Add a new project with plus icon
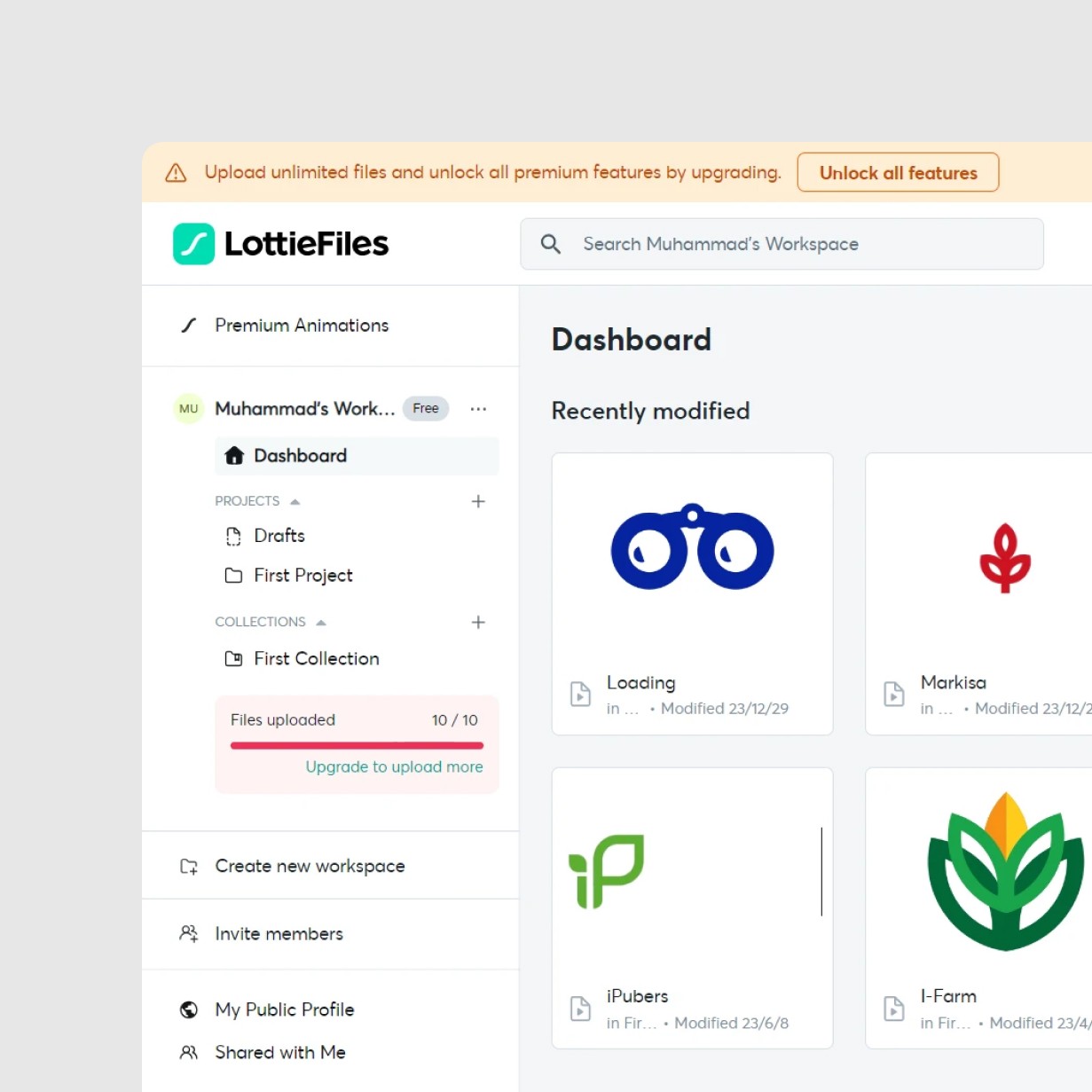This screenshot has width=1092, height=1092. [x=478, y=501]
